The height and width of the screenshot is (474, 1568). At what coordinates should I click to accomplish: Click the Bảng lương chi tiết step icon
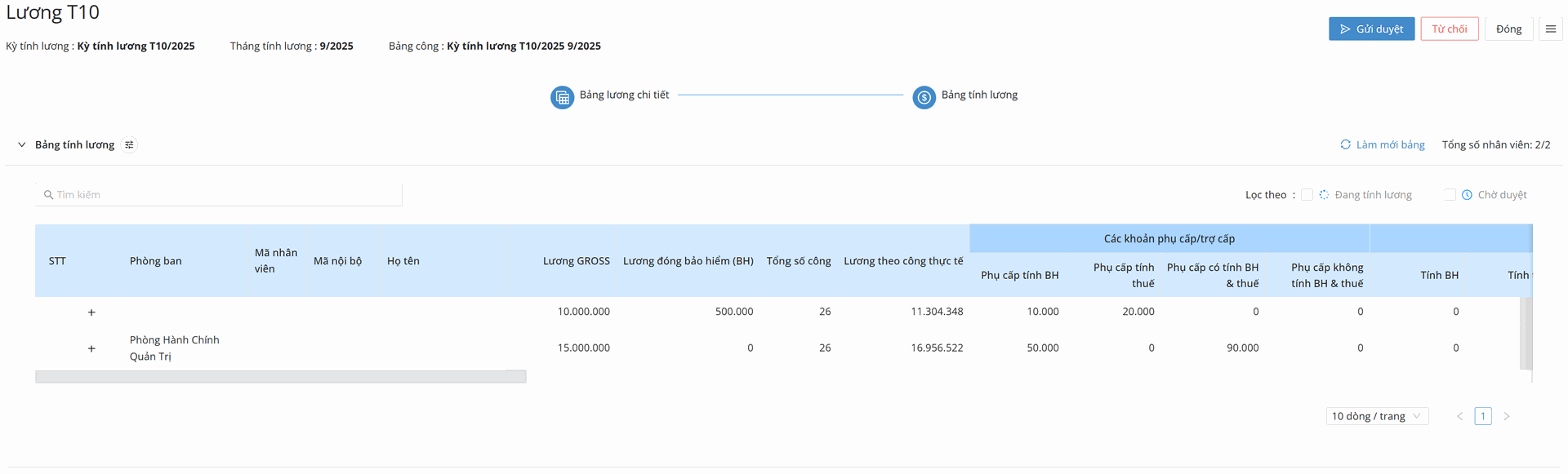[562, 97]
